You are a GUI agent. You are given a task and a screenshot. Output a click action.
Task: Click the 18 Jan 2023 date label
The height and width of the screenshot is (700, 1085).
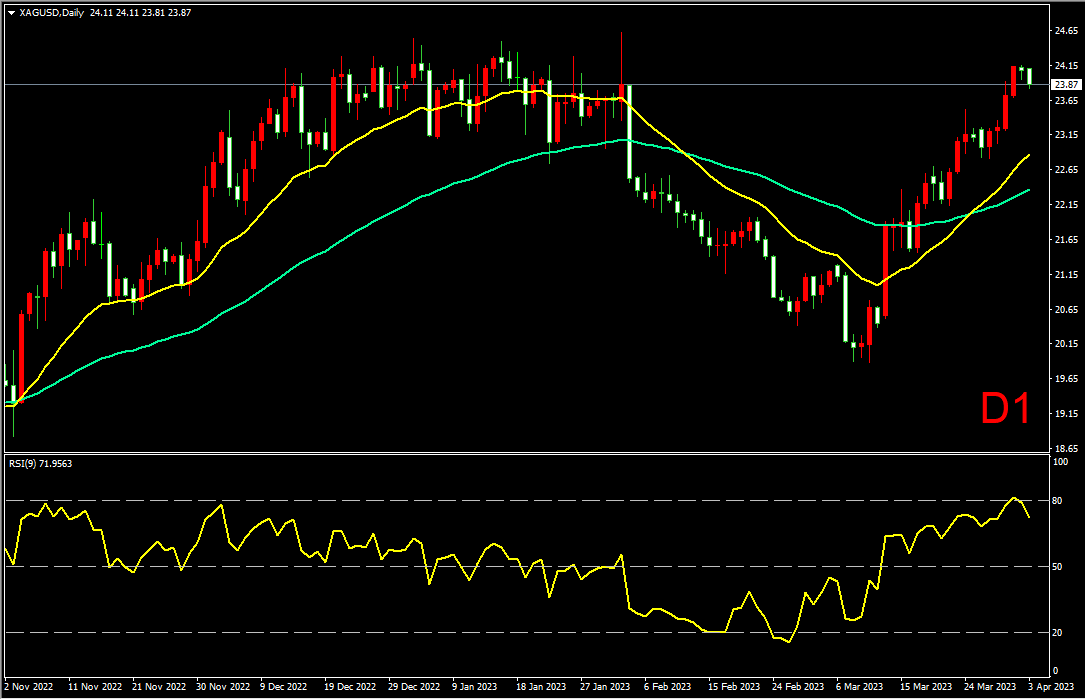(x=541, y=686)
